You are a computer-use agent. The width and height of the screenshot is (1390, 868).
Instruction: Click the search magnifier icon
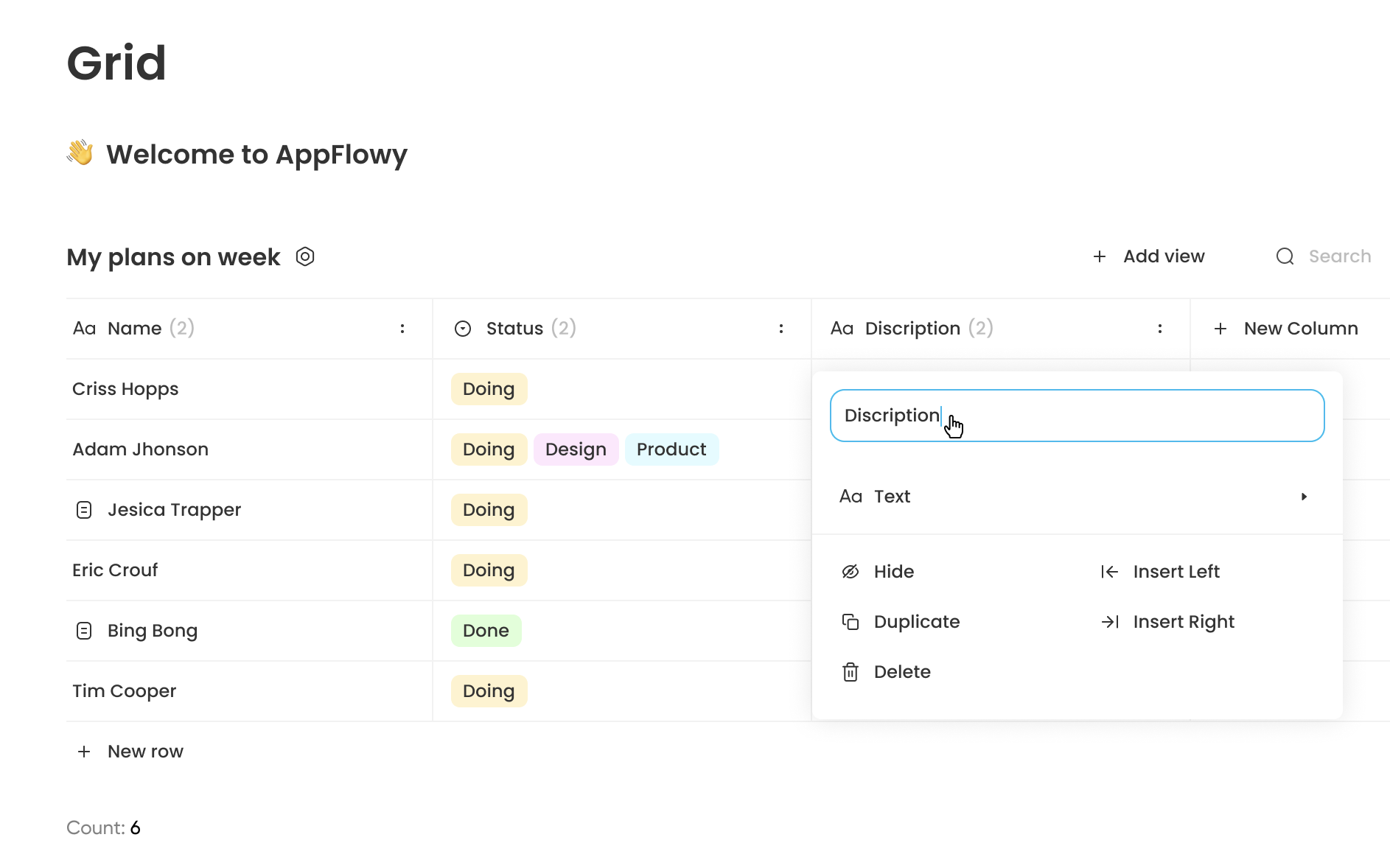(1285, 256)
